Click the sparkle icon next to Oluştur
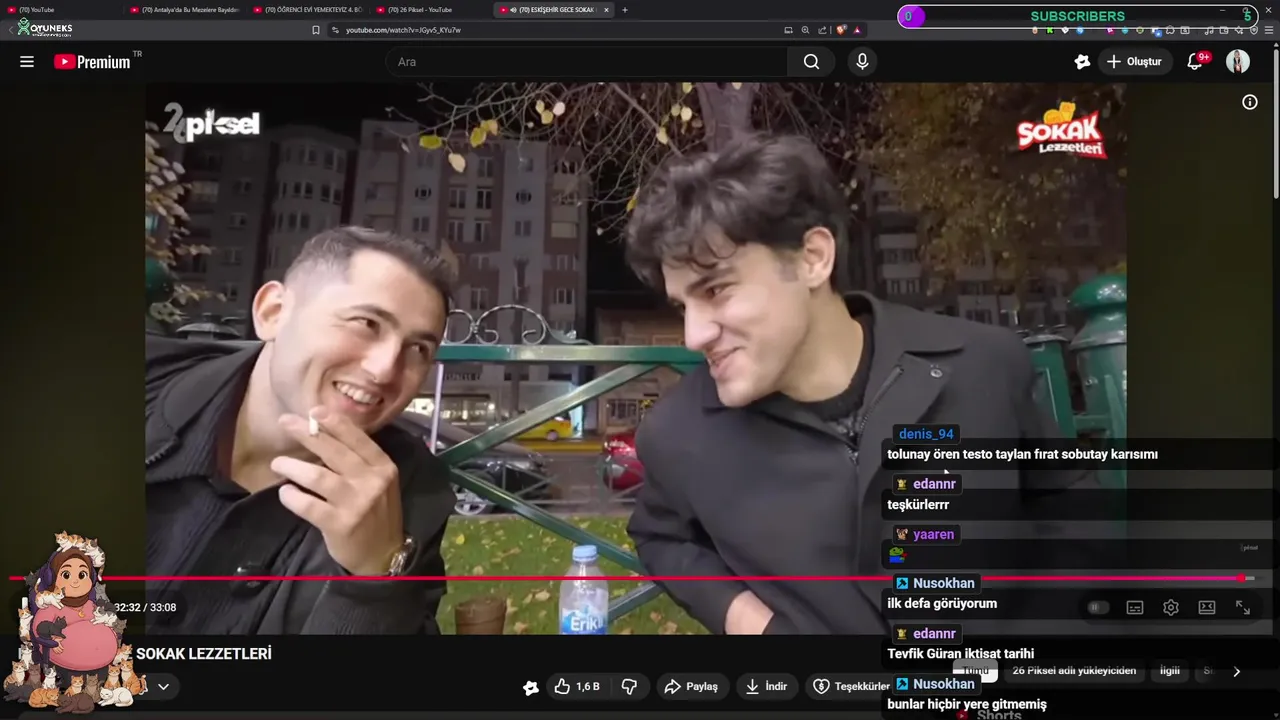Screen dimensions: 1280x720 pos(1082,62)
